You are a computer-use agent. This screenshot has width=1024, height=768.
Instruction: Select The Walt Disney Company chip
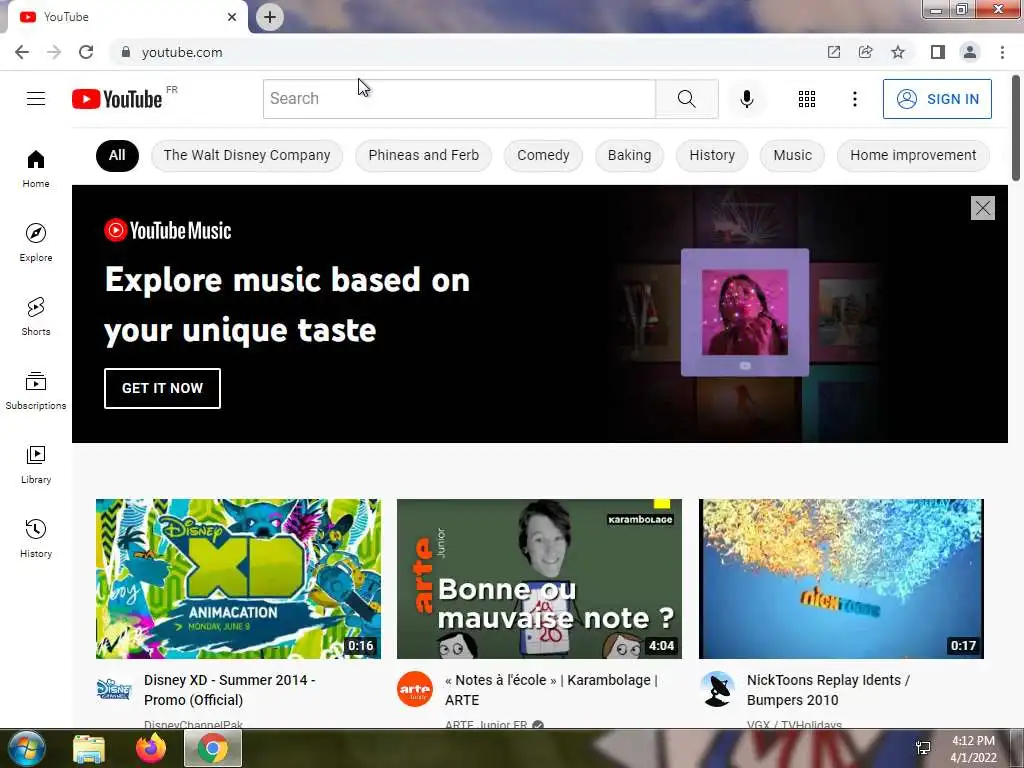(247, 155)
